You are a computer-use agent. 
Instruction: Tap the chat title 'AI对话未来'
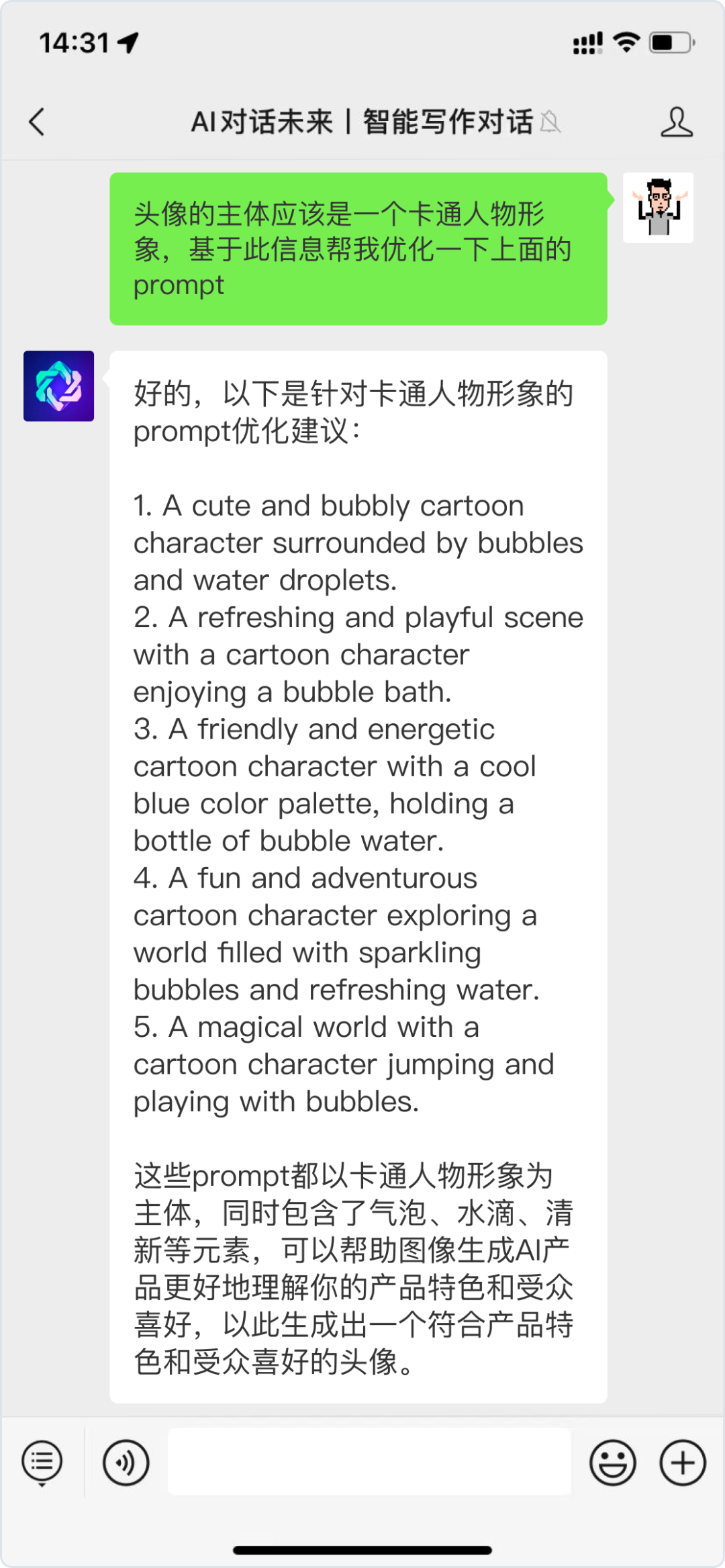262,122
